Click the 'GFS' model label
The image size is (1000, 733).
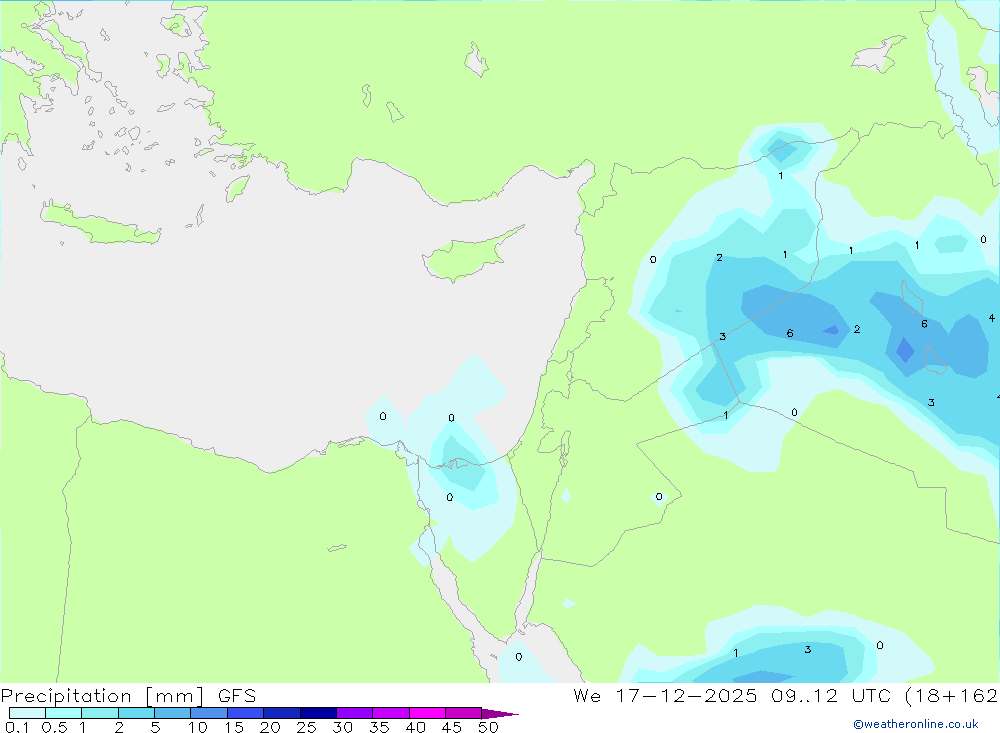coord(237,695)
